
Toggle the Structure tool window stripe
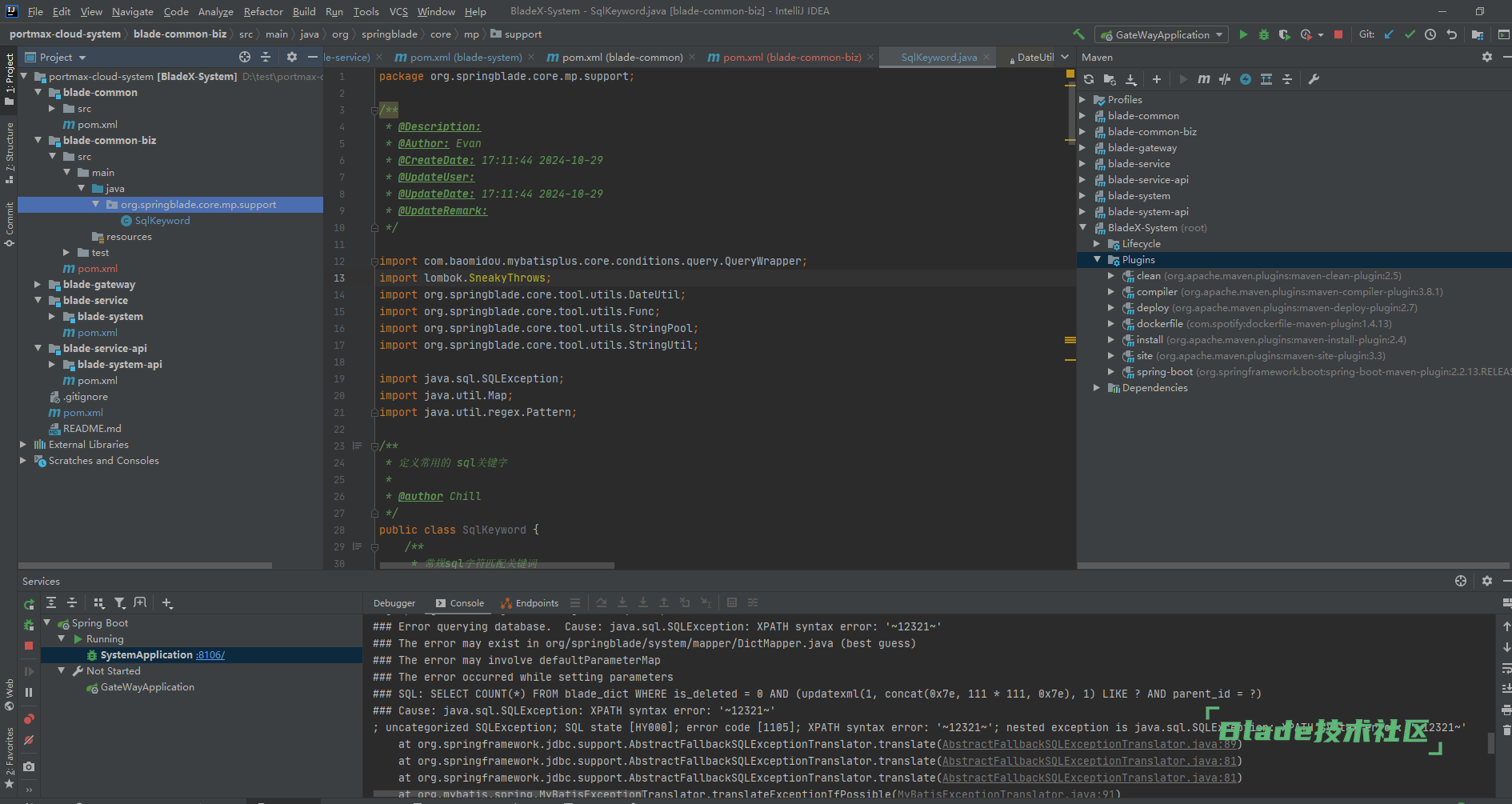click(x=9, y=152)
